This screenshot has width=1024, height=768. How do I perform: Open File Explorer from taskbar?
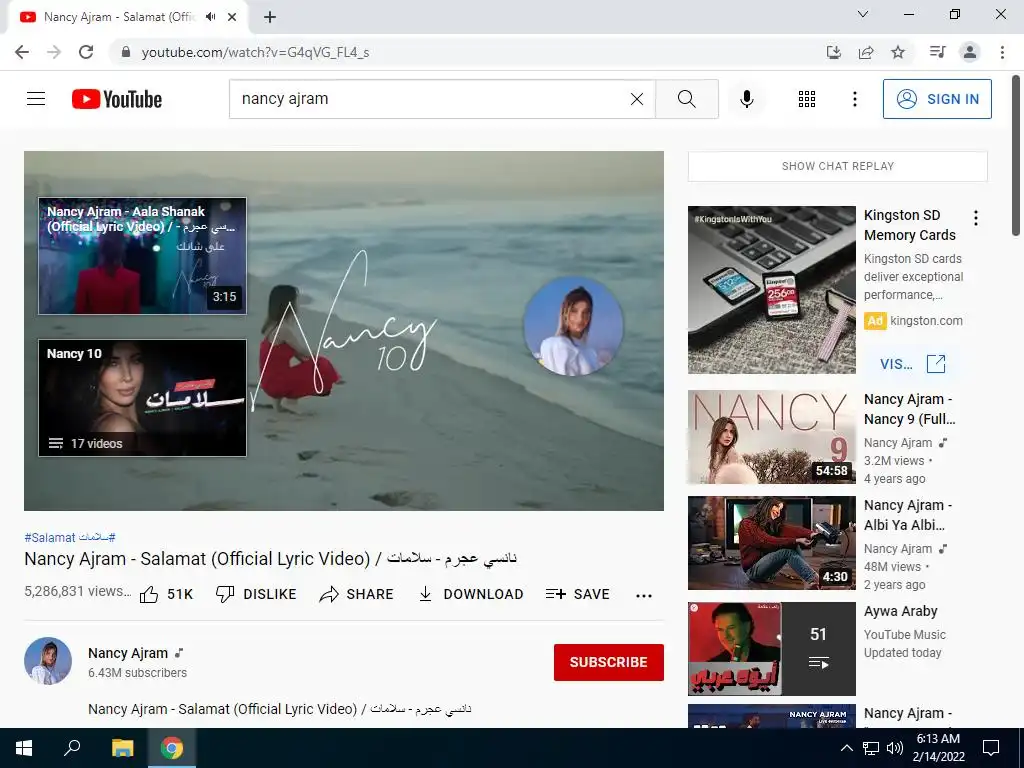122,748
